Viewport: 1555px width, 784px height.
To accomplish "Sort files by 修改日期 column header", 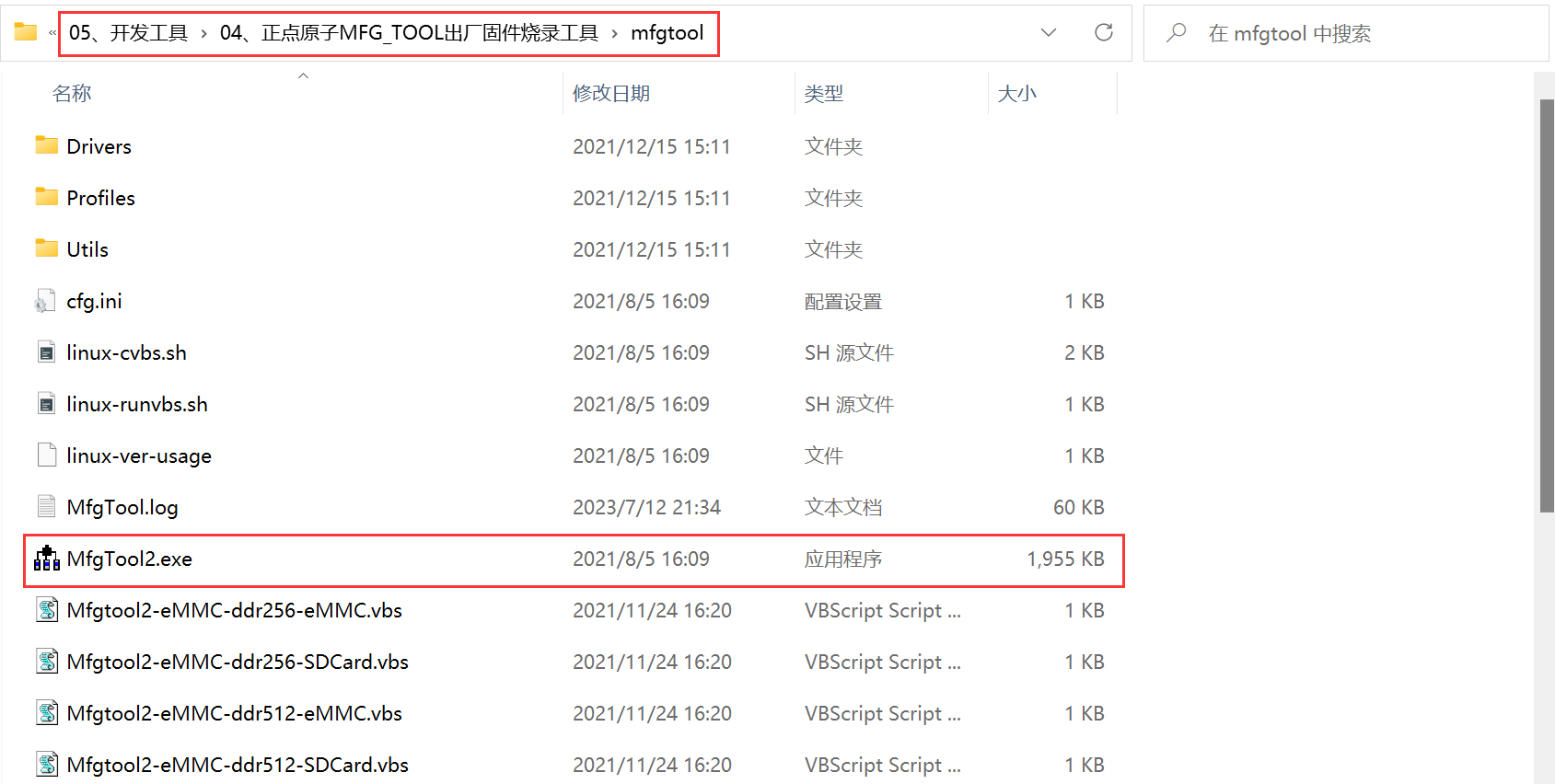I will pyautogui.click(x=611, y=93).
